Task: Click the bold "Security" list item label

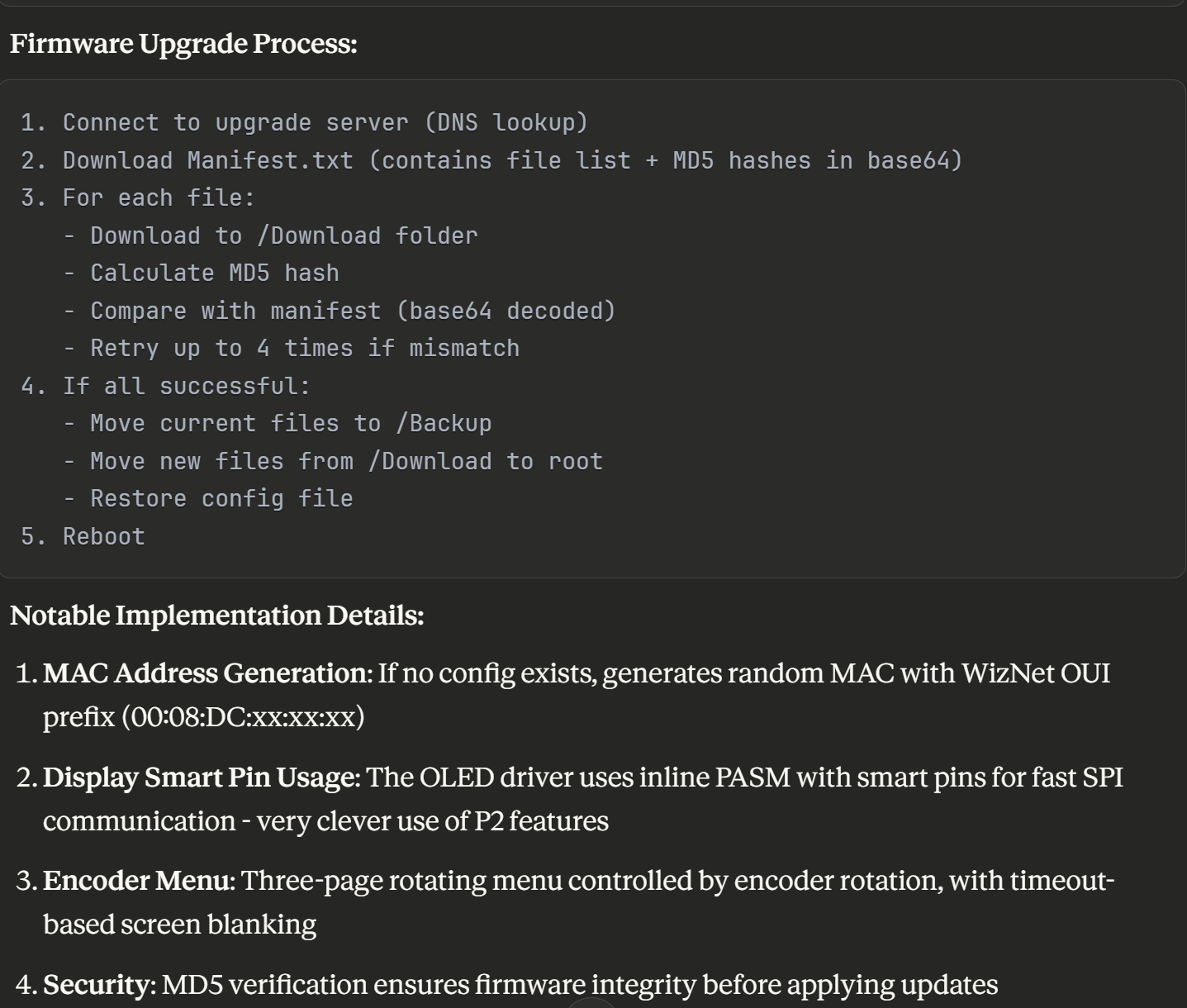Action: coord(98,985)
